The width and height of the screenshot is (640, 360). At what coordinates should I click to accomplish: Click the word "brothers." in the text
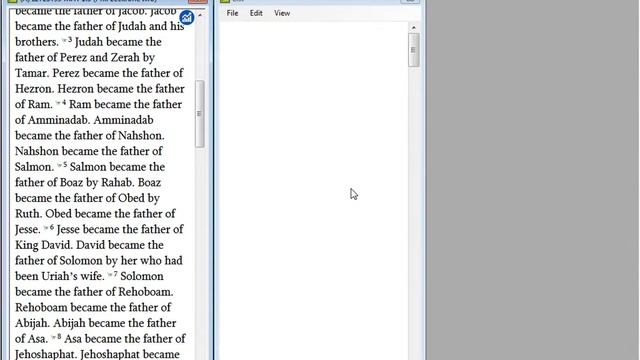(37, 42)
